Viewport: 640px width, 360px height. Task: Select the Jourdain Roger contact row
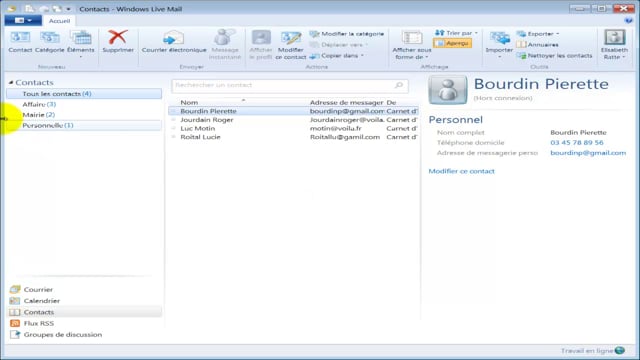293,120
